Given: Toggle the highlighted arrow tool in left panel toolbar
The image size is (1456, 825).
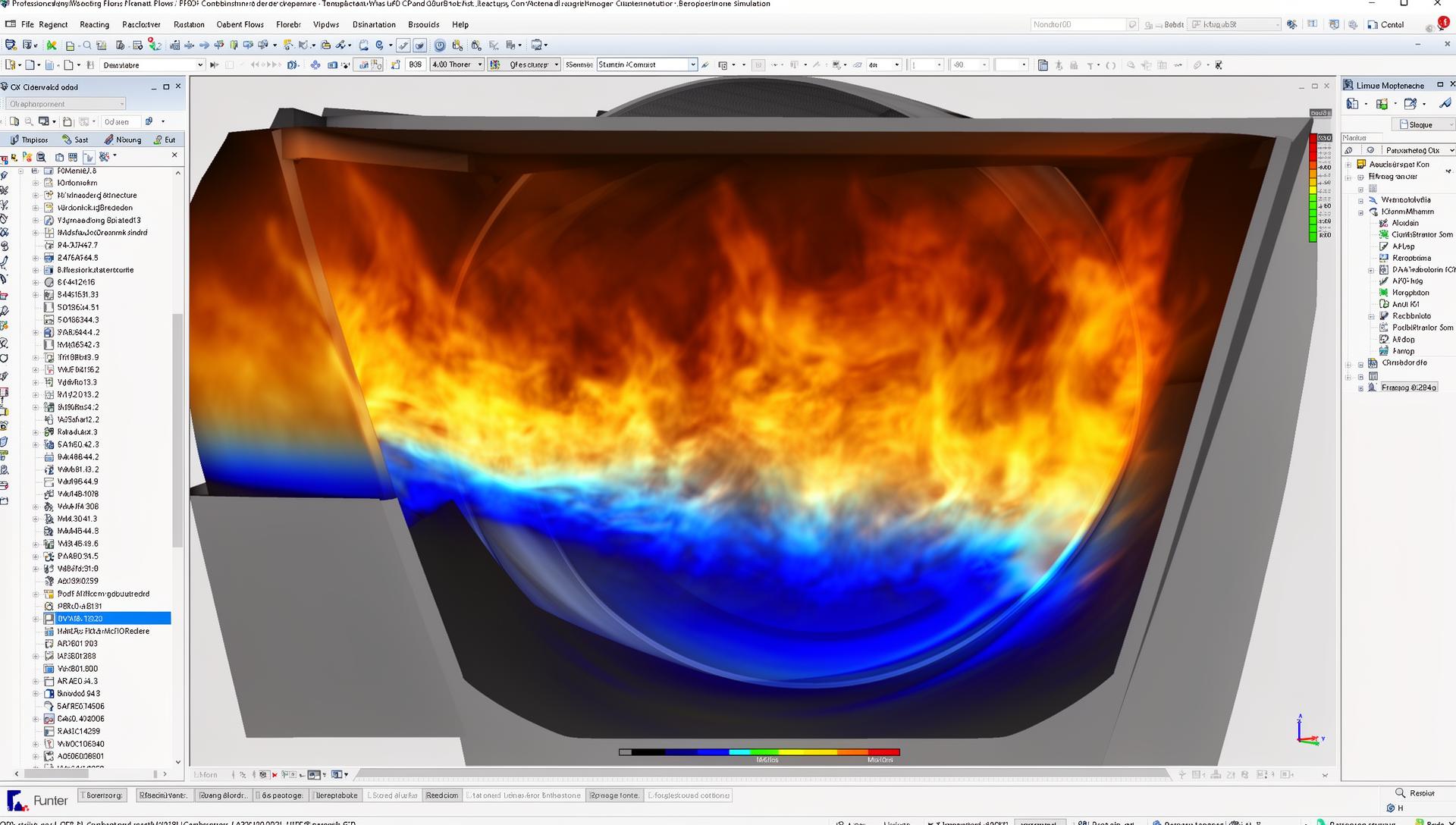Looking at the screenshot, I should pyautogui.click(x=89, y=157).
